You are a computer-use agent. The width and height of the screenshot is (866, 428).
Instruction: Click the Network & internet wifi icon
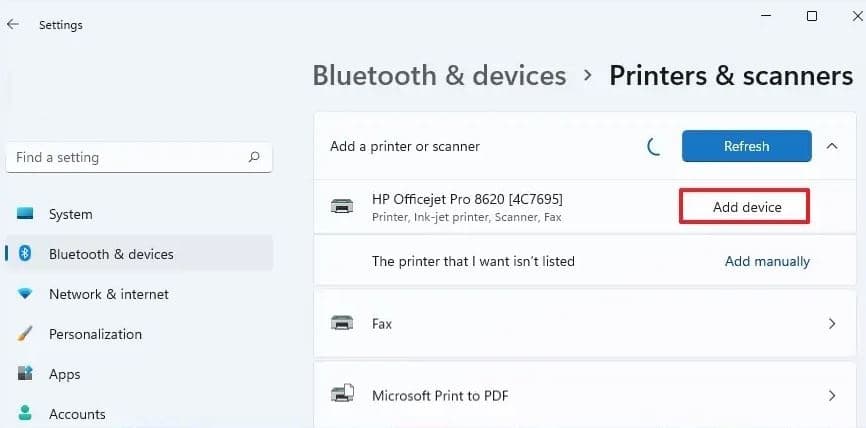tap(26, 294)
